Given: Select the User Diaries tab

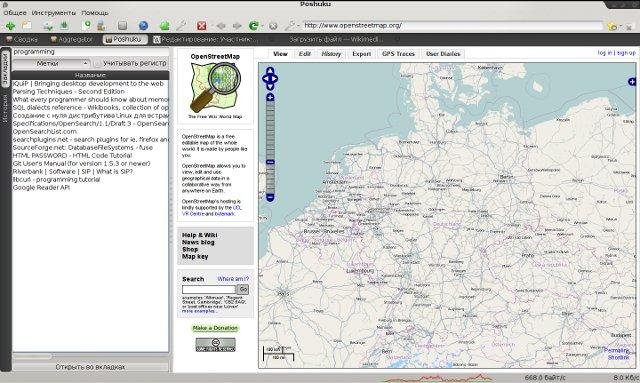Looking at the screenshot, I should pyautogui.click(x=443, y=54).
